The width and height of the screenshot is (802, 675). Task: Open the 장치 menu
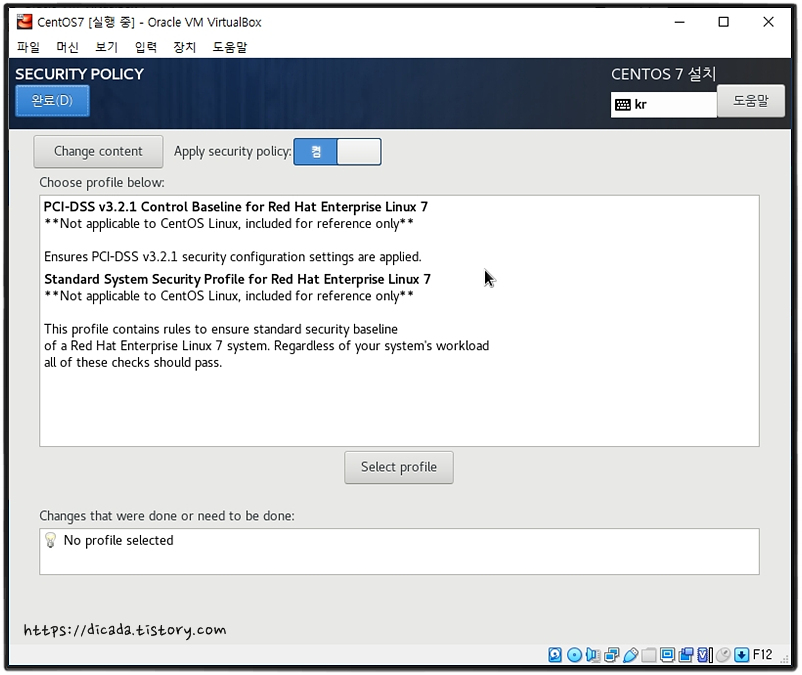click(185, 47)
